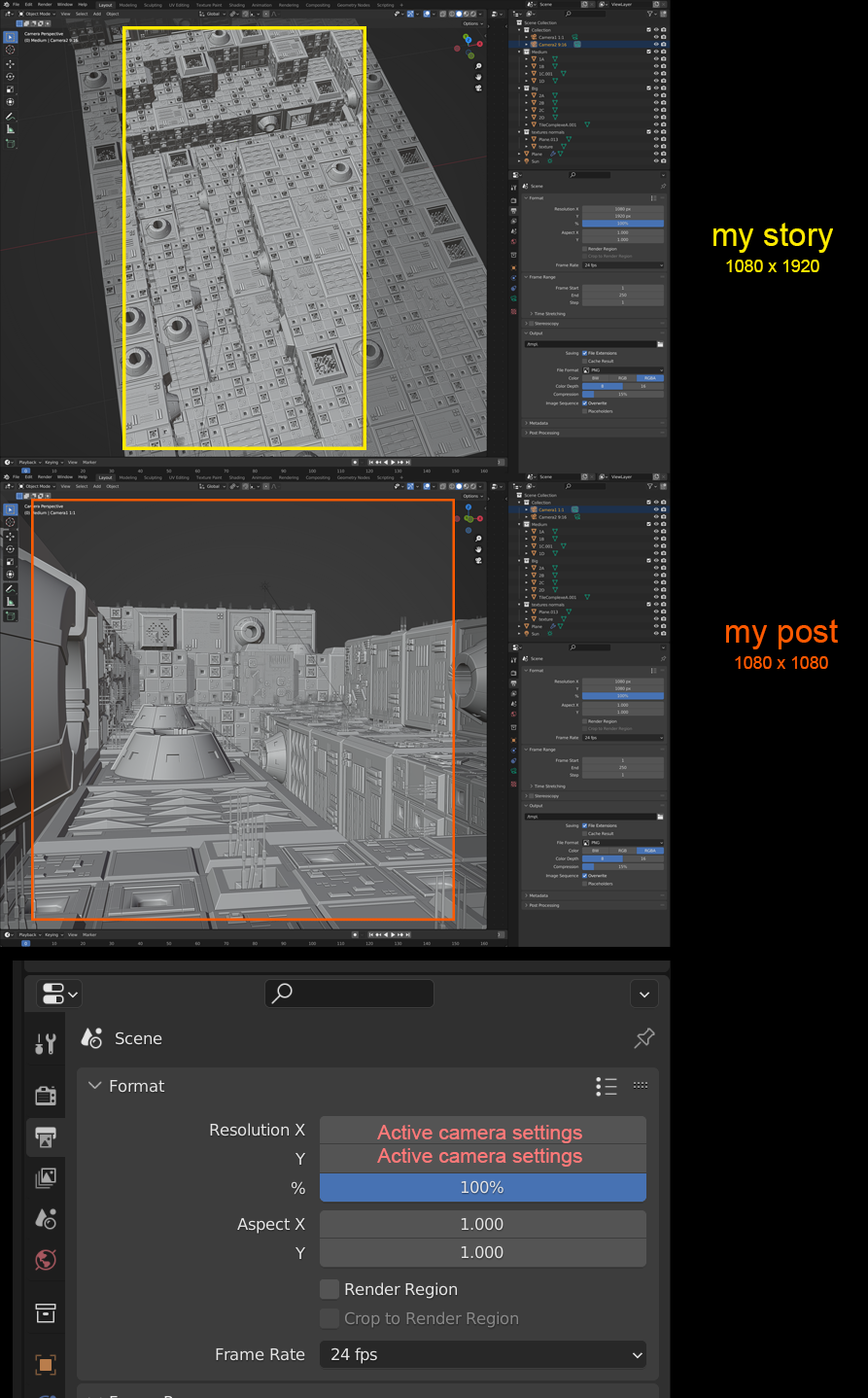Select the Measure tool in top Blender viewport
Image resolution: width=868 pixels, height=1398 pixels.
pos(11,128)
